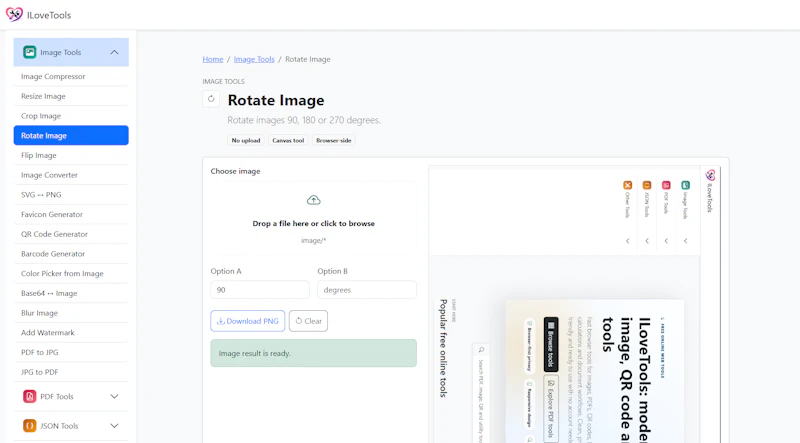Image resolution: width=800 pixels, height=443 pixels.
Task: Click the download icon in Download PNG
Action: click(221, 321)
